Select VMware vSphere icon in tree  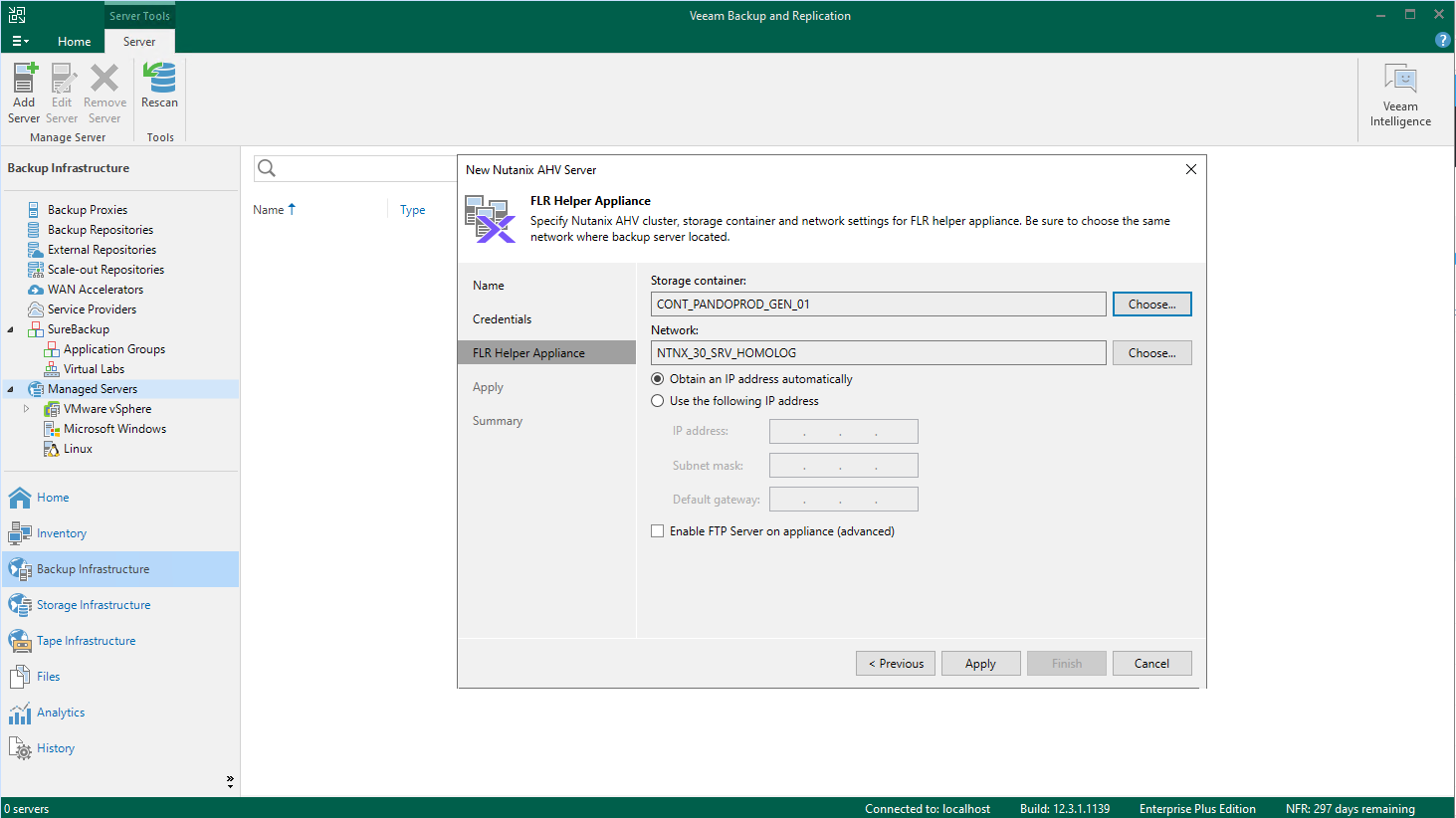[x=52, y=409]
